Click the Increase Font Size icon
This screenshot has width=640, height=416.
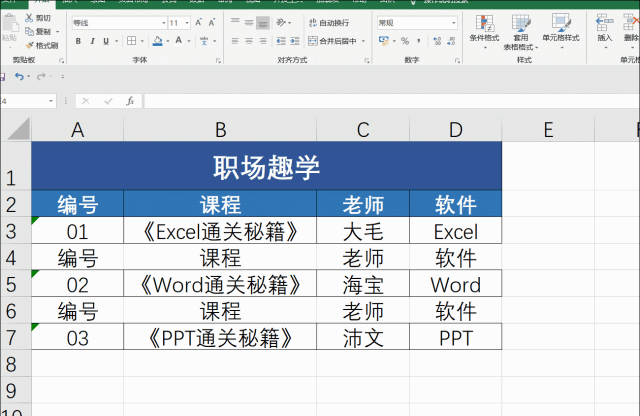(x=198, y=23)
